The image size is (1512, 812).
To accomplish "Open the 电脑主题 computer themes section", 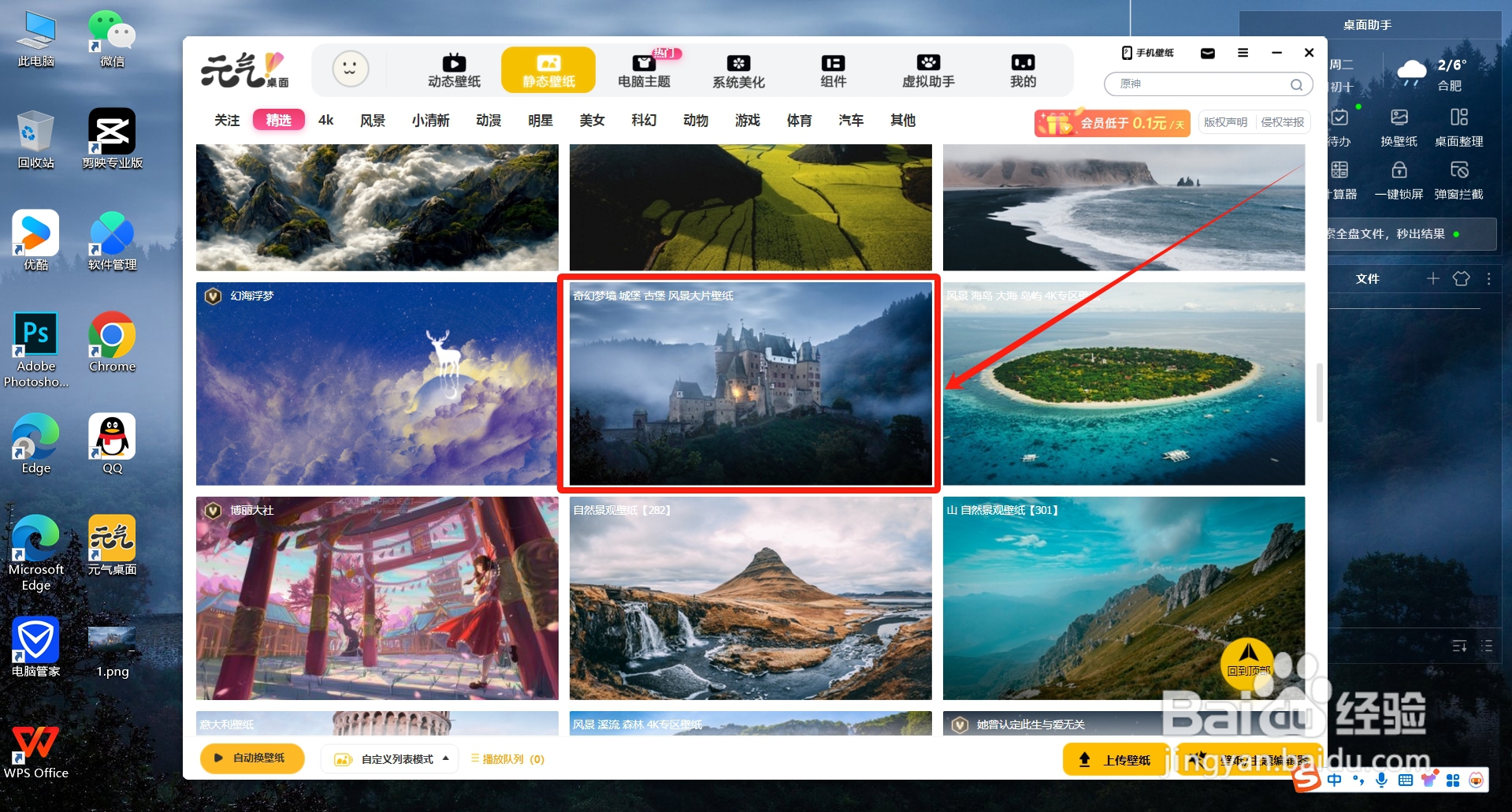I will coord(644,70).
